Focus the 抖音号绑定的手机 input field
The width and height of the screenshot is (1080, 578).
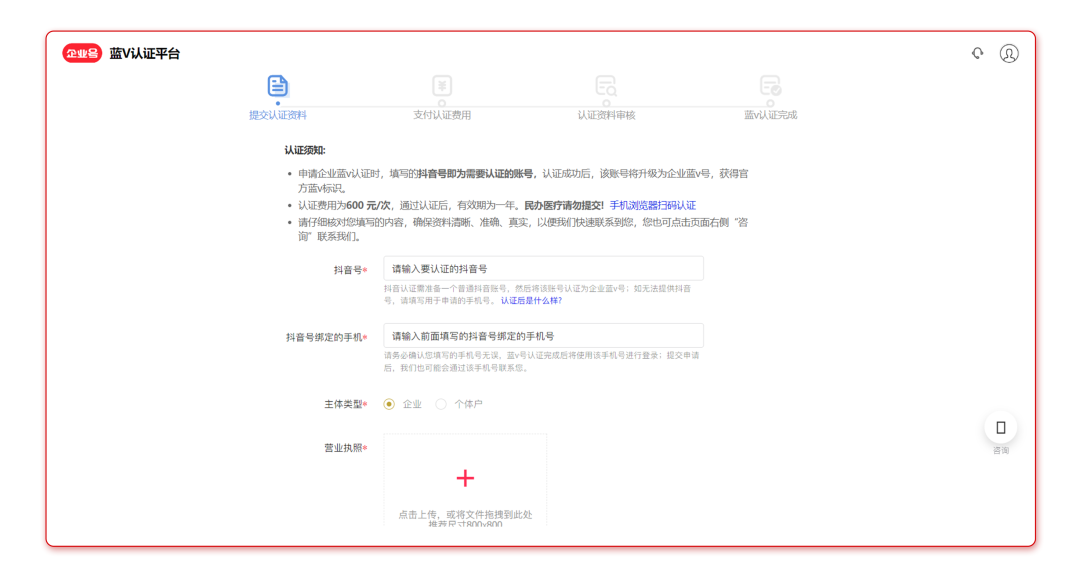tap(543, 336)
